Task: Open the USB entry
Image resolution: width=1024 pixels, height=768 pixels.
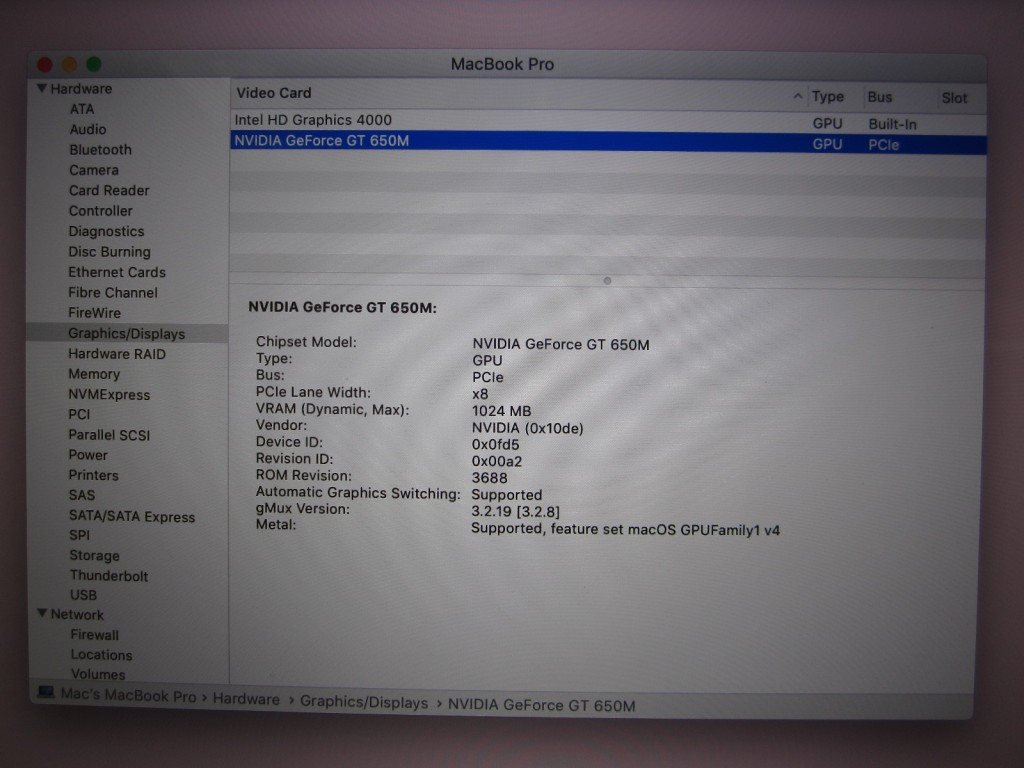Action: click(84, 595)
